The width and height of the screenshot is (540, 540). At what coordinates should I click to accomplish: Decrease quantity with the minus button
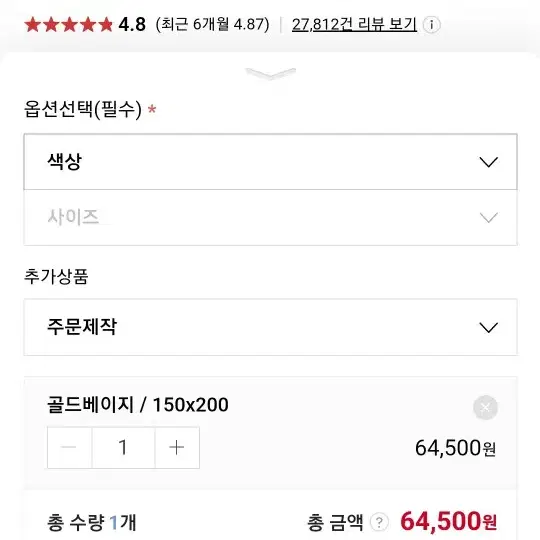click(69, 447)
